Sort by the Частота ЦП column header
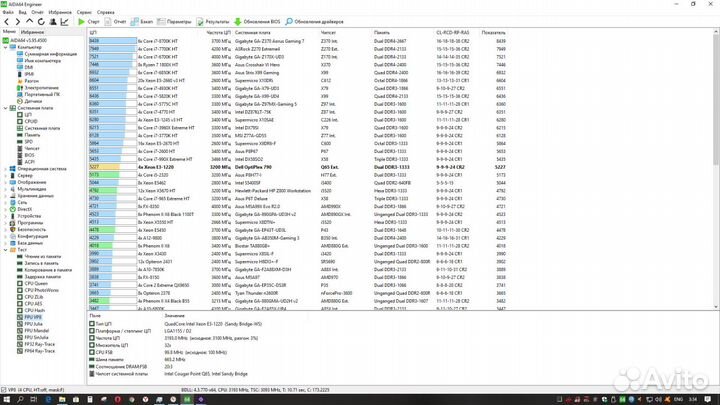The width and height of the screenshot is (720, 405). point(219,33)
